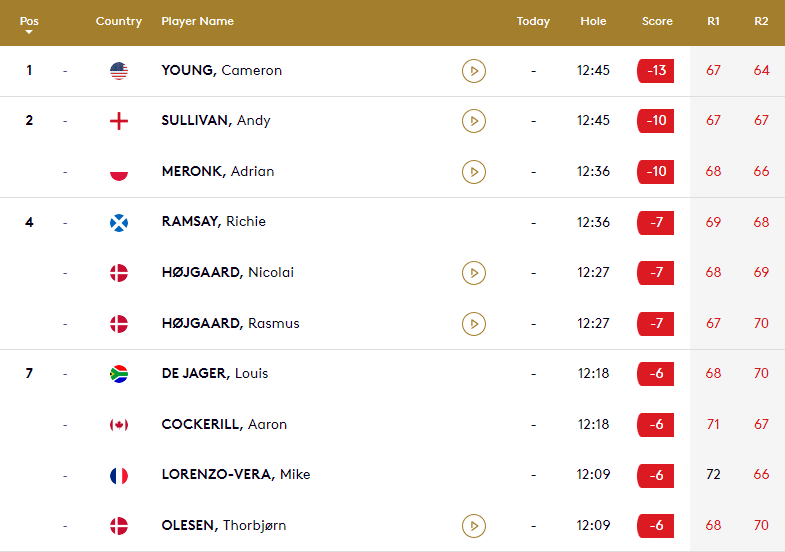Open Mike Lorenzo-Vera's player profile
The height and width of the screenshot is (552, 785).
(235, 475)
